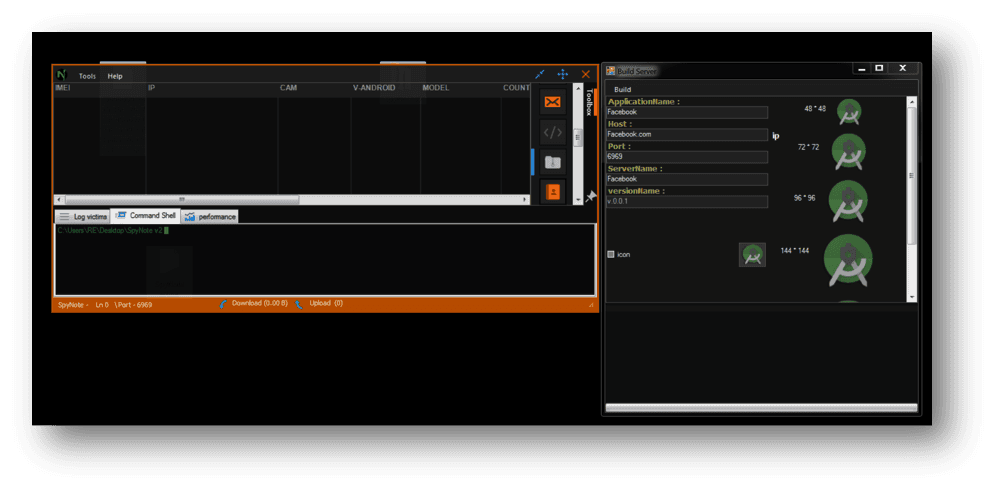Viewport: 997px width, 490px height.
Task: Click the small icon picker button beside icon checkbox
Action: pos(752,254)
